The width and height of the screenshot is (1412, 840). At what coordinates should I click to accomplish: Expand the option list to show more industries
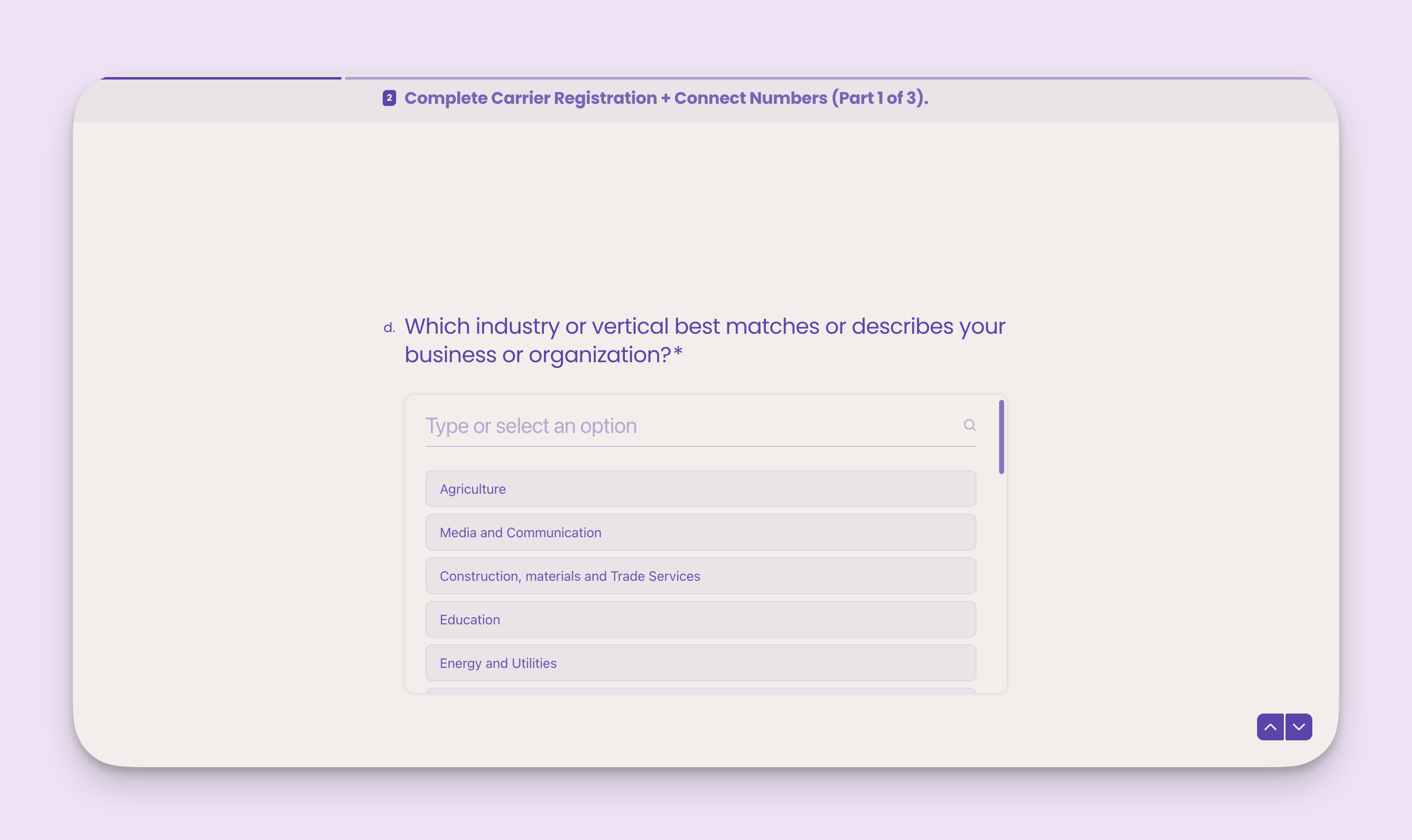coord(700,425)
